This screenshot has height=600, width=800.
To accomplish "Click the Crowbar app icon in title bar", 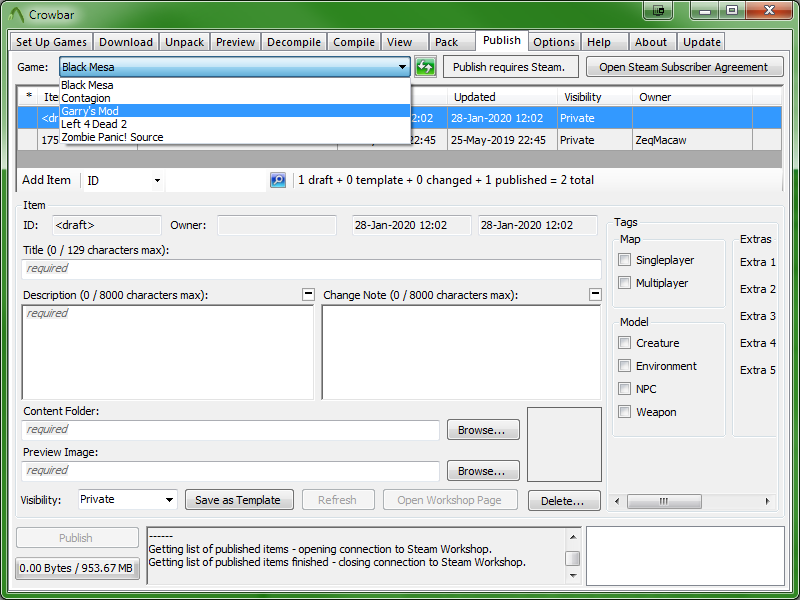I will [x=16, y=15].
